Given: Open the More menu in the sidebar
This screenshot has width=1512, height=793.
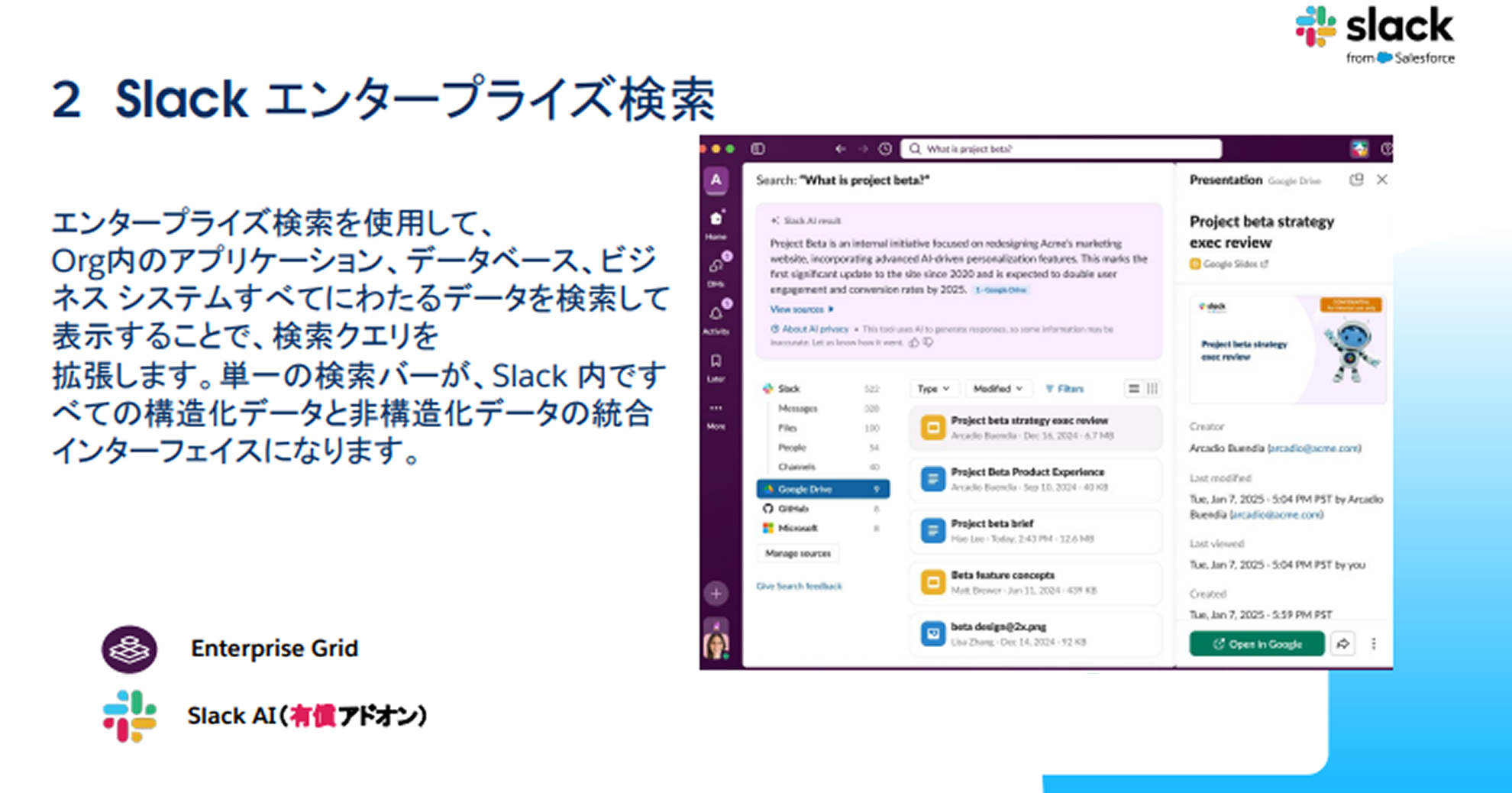Looking at the screenshot, I should tap(716, 415).
